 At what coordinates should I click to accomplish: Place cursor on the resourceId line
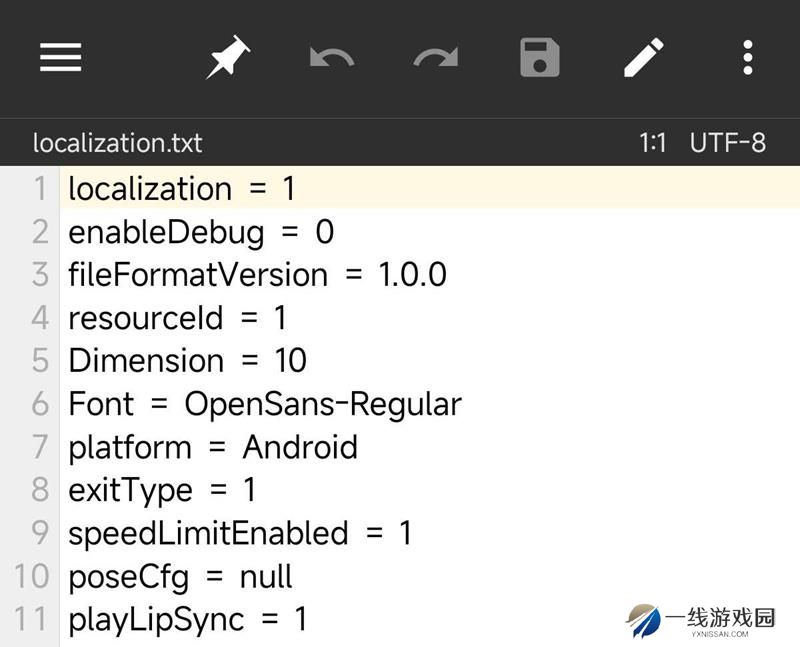pos(177,318)
